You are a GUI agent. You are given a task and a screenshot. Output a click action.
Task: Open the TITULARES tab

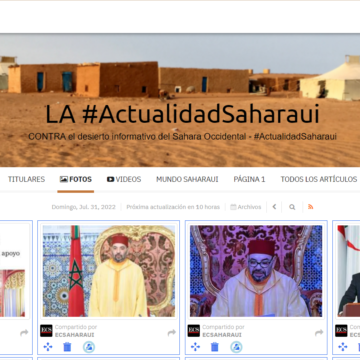pyautogui.click(x=26, y=179)
